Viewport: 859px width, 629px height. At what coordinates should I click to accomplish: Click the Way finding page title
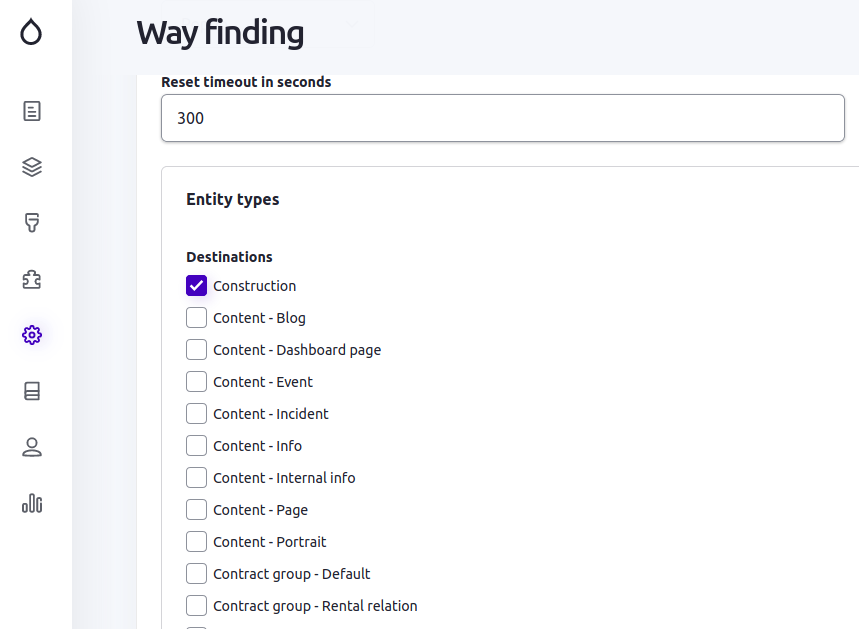click(219, 33)
